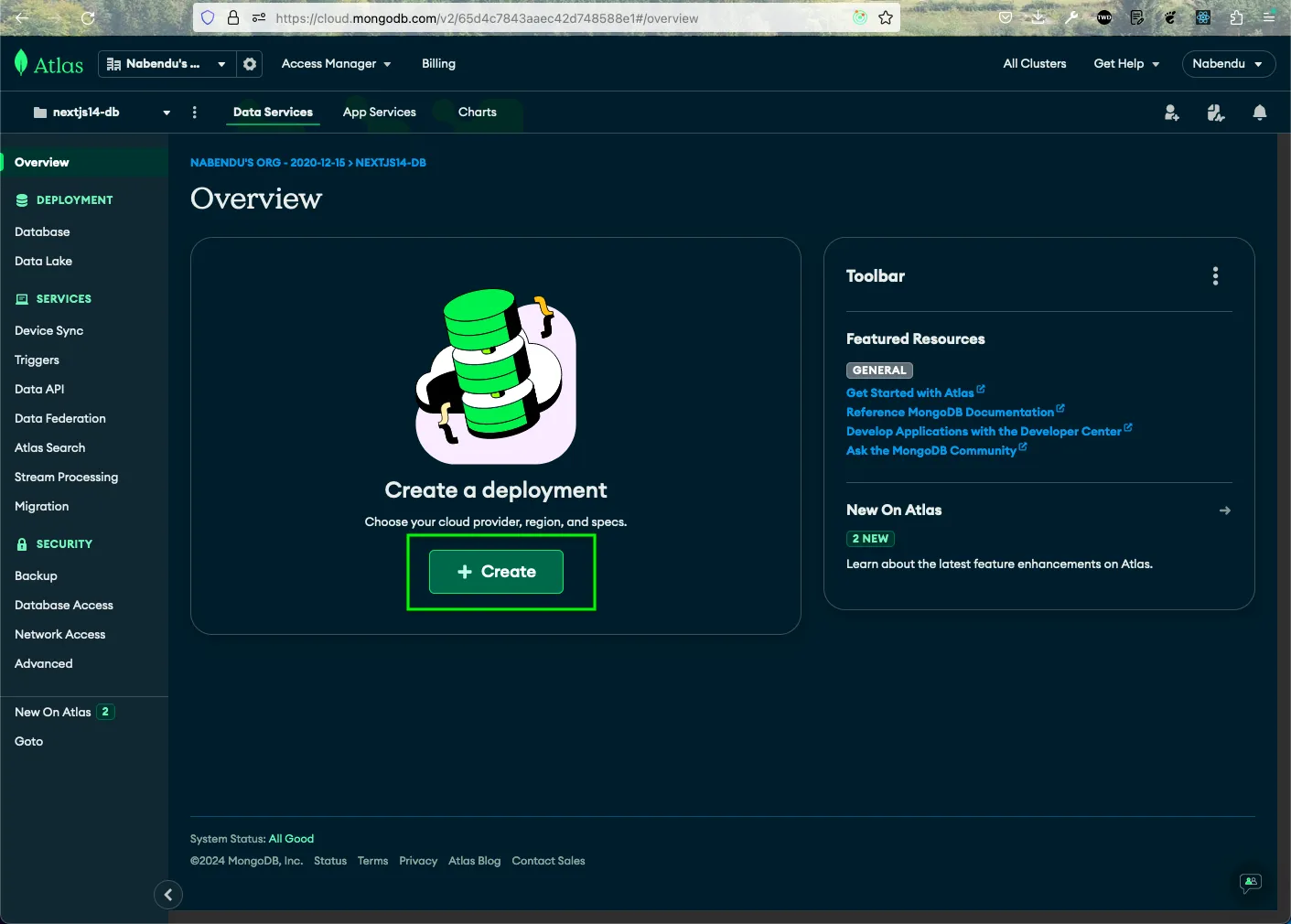Screen dimensions: 1291x924
Task: Click All Good system status link
Action: point(291,839)
